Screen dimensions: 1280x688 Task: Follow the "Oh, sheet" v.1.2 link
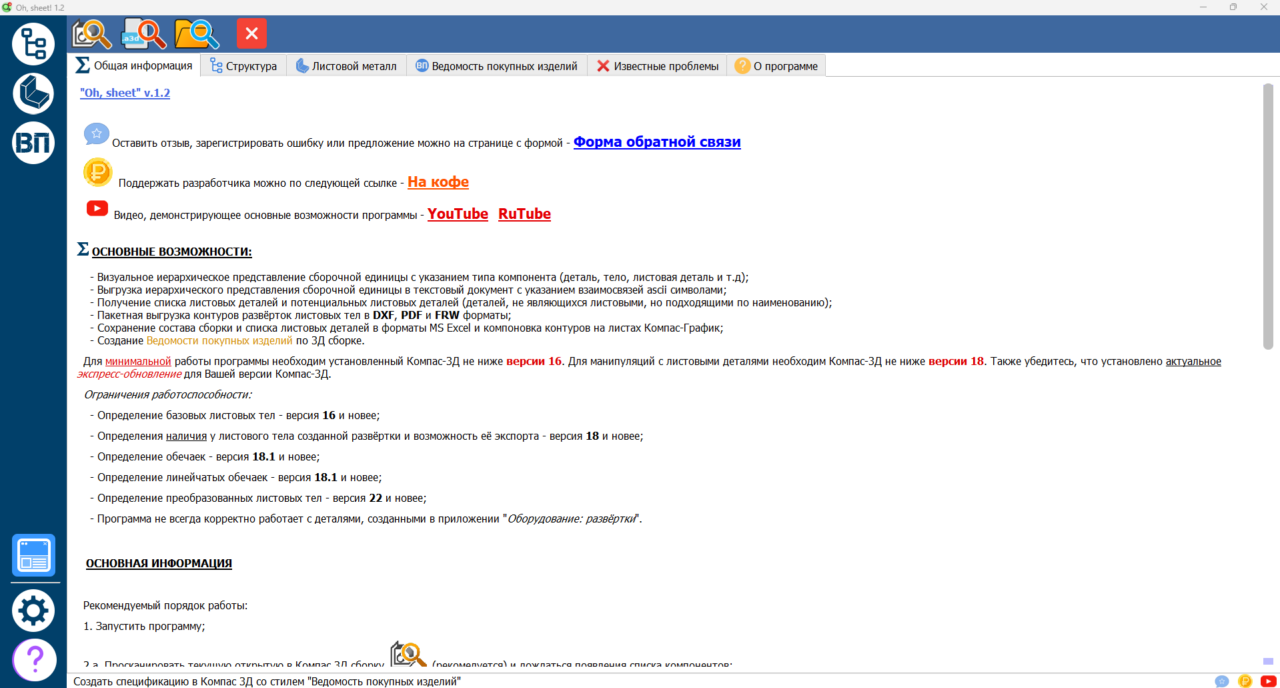[x=125, y=93]
